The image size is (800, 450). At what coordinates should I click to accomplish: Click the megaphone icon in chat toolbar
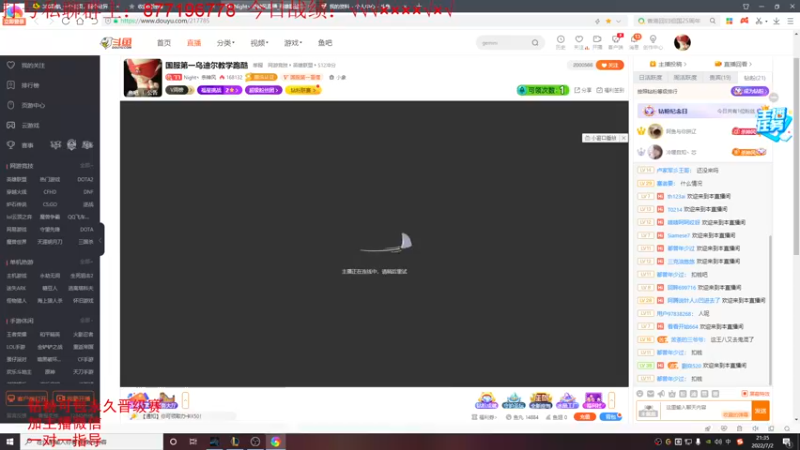[661, 394]
